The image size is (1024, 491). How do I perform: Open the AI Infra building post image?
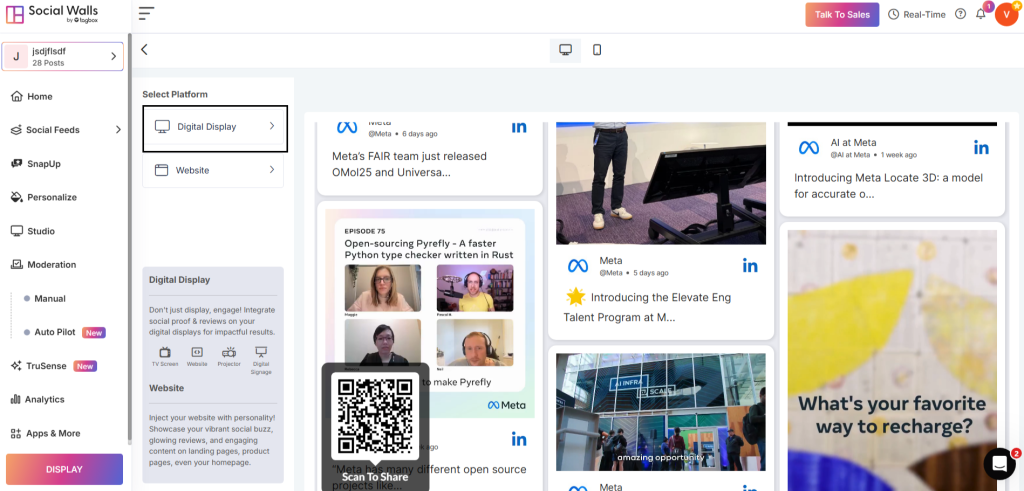(661, 412)
